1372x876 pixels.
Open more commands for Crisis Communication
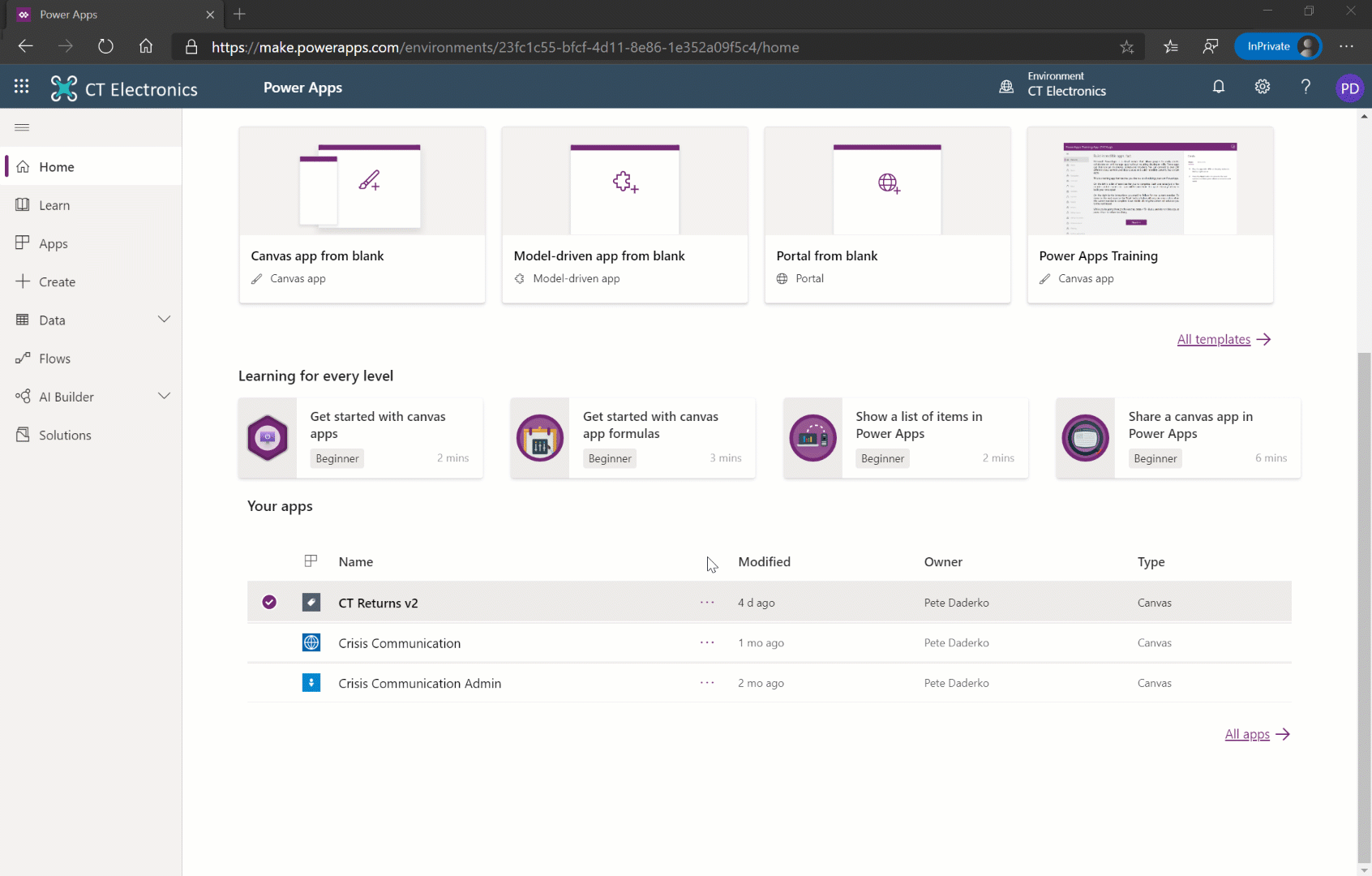pos(706,642)
